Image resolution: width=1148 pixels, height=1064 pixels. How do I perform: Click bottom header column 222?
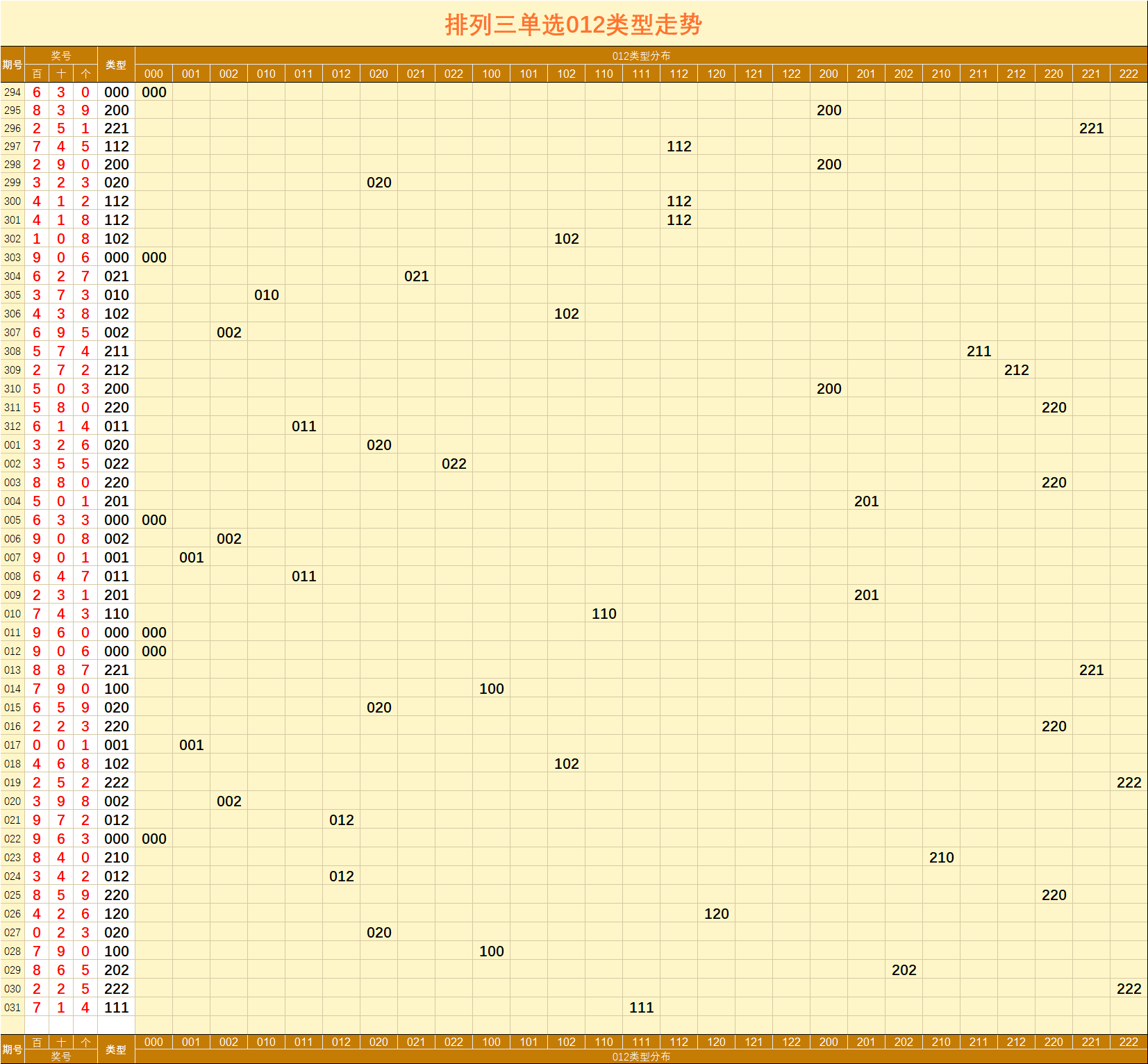[1129, 1042]
